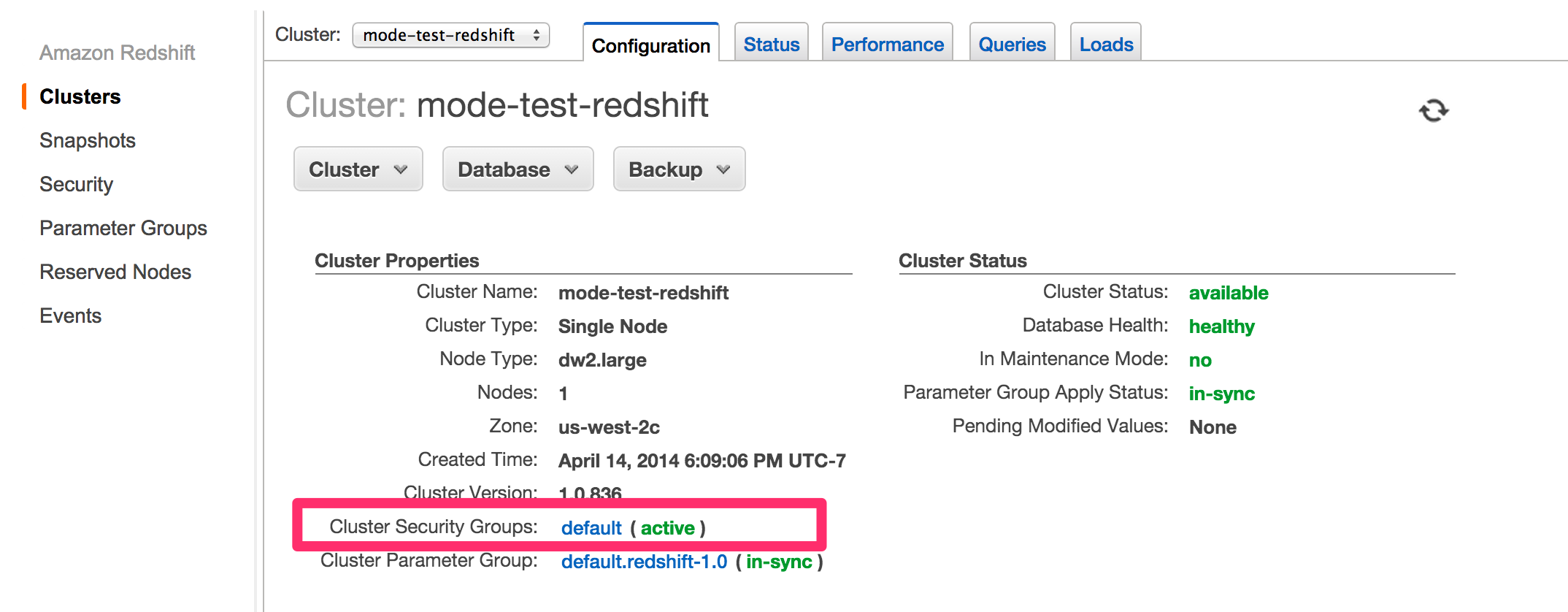The image size is (1568, 612).
Task: Go to Clusters in the sidebar
Action: 80,96
